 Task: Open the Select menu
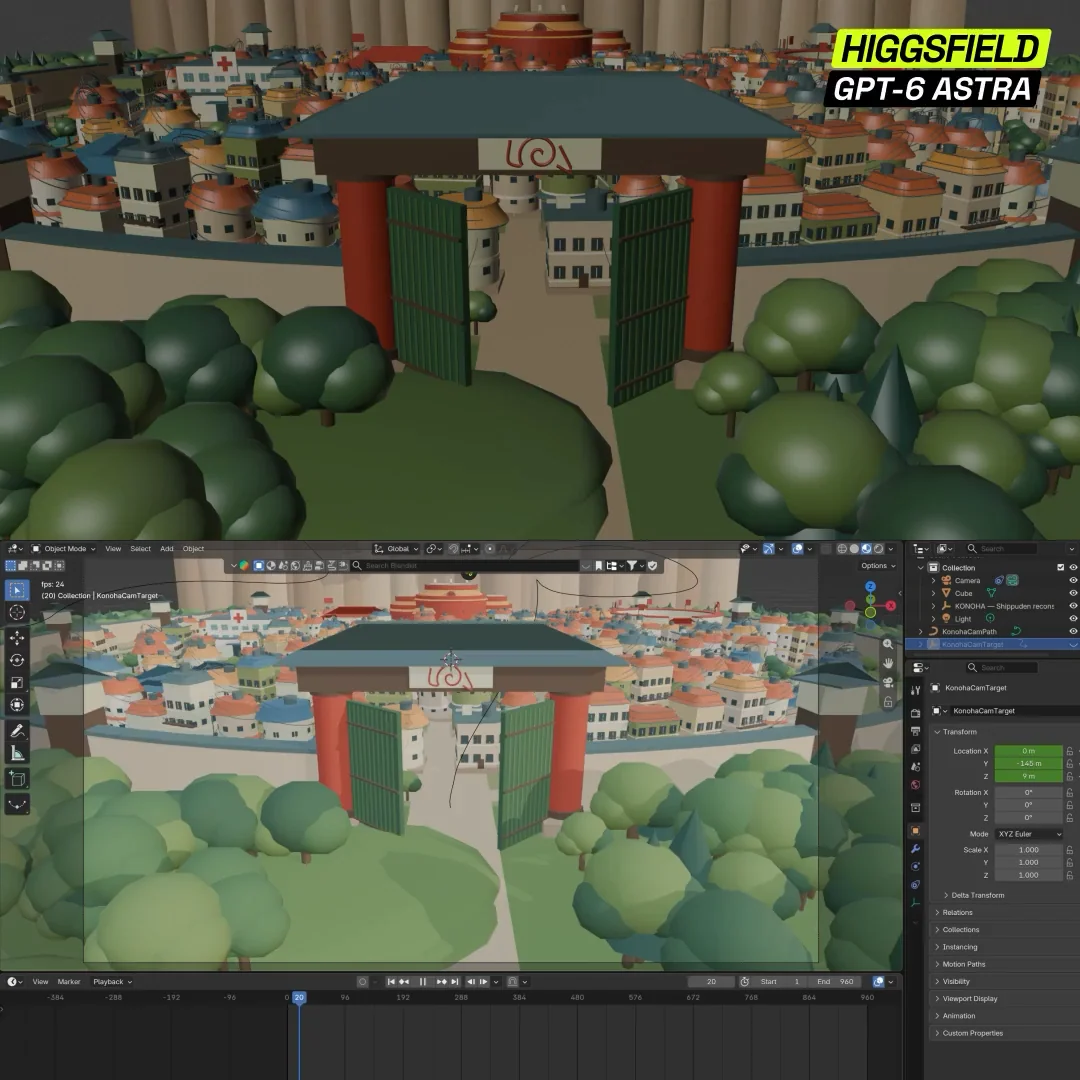(x=141, y=549)
